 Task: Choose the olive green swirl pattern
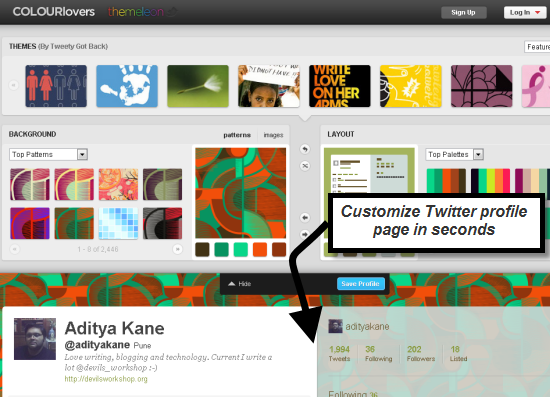click(x=162, y=184)
